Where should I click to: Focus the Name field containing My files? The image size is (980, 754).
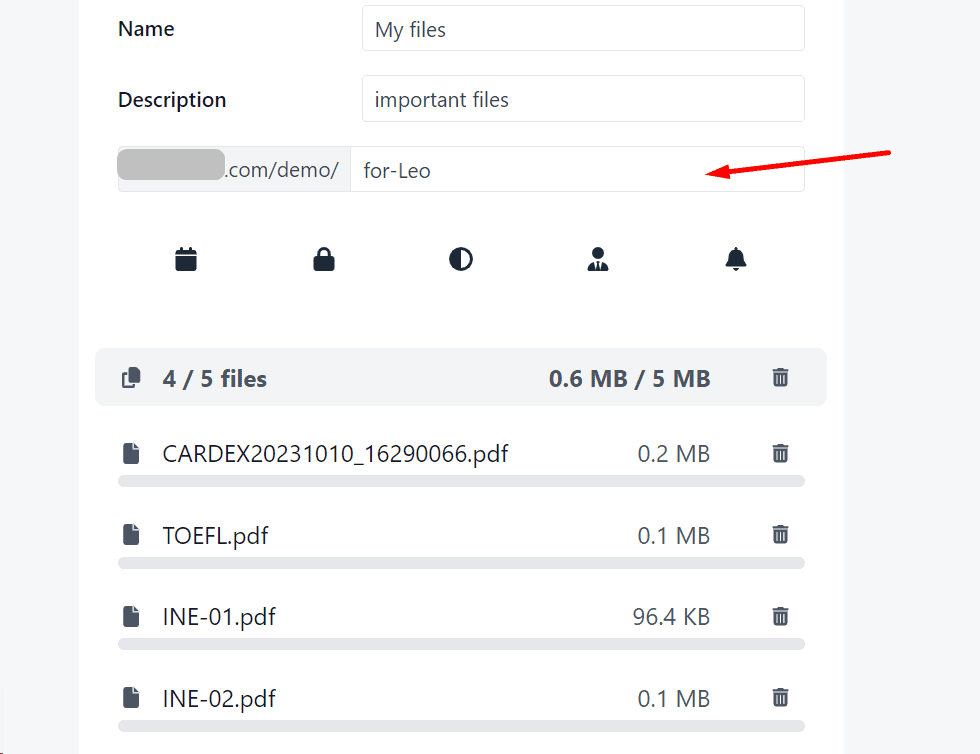(583, 29)
